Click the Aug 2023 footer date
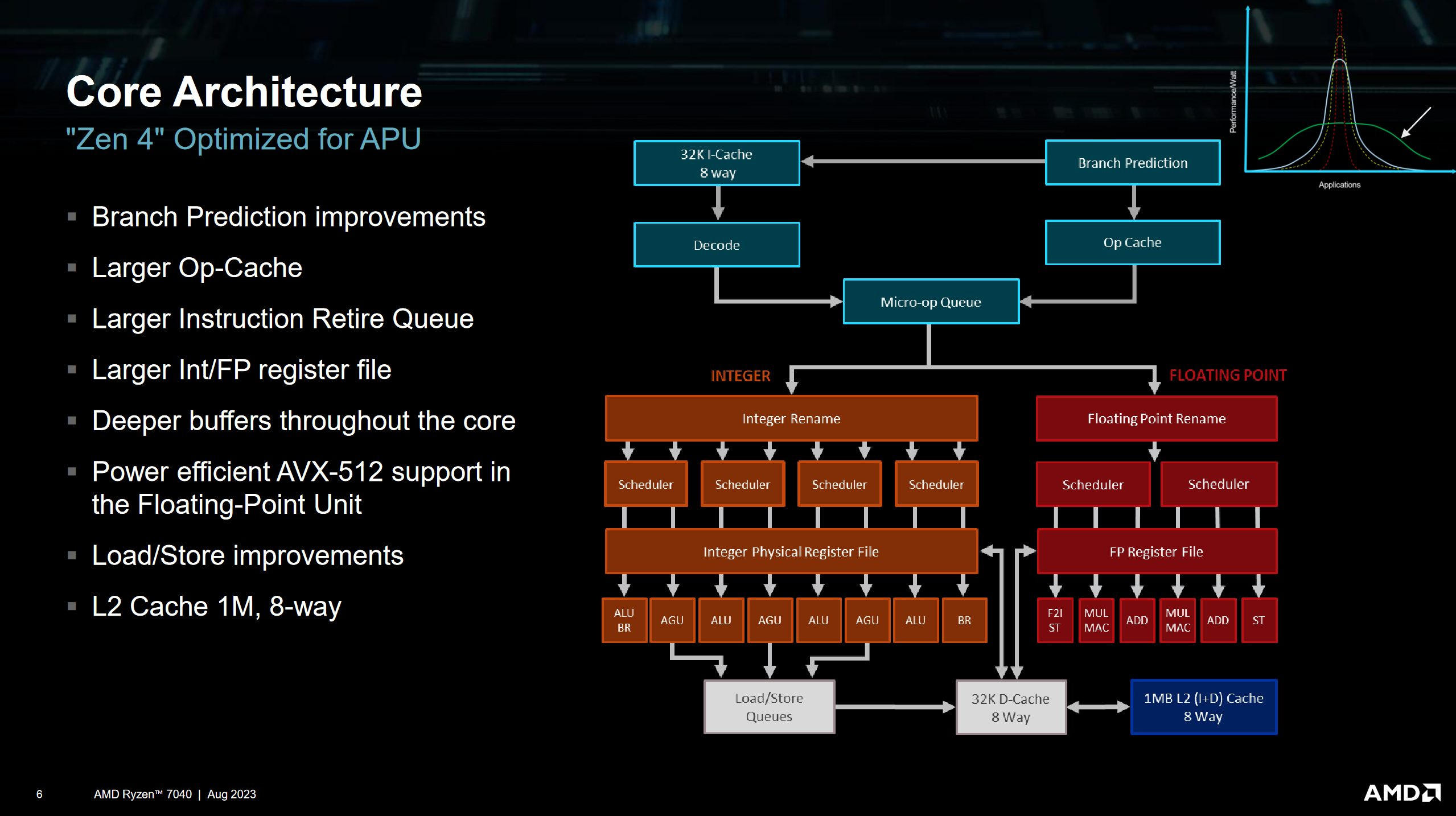The height and width of the screenshot is (816, 1456). tap(232, 794)
